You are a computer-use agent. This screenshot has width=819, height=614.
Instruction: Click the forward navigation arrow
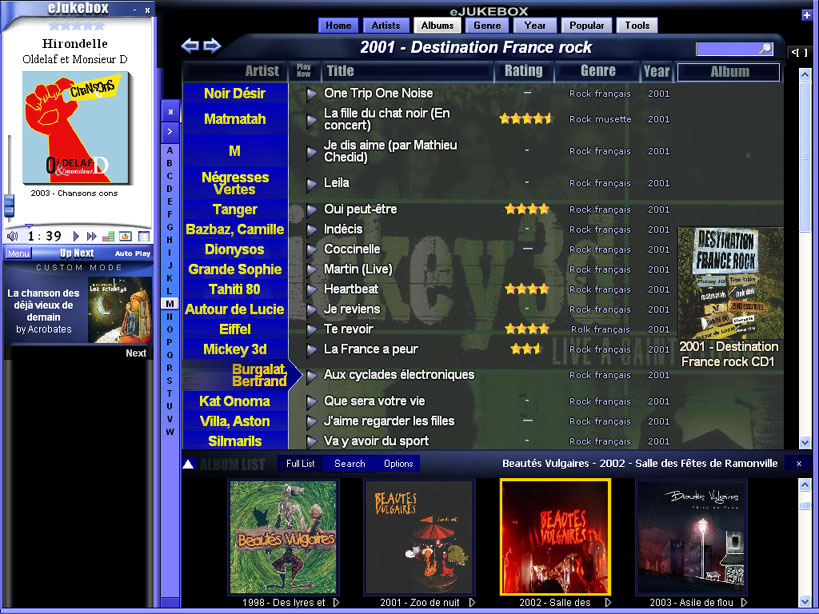point(212,46)
